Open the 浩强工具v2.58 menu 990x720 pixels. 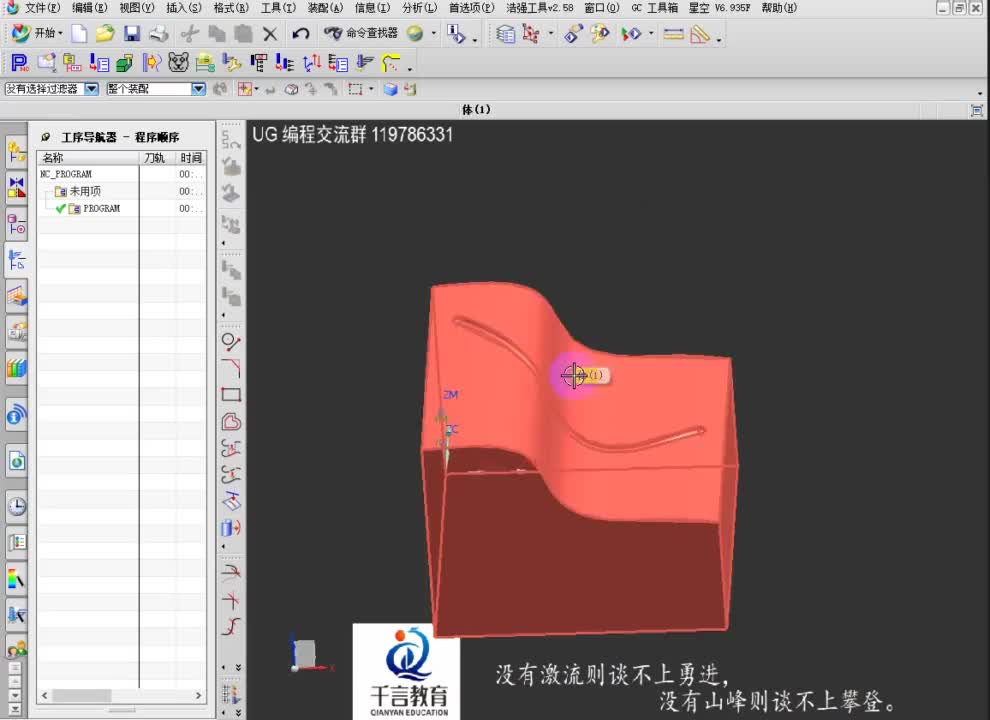(x=540, y=8)
